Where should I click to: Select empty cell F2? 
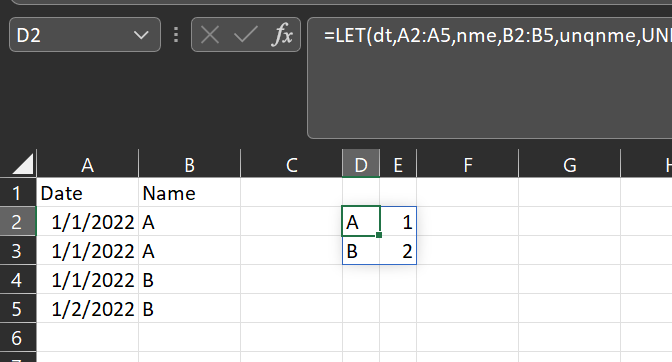point(468,221)
